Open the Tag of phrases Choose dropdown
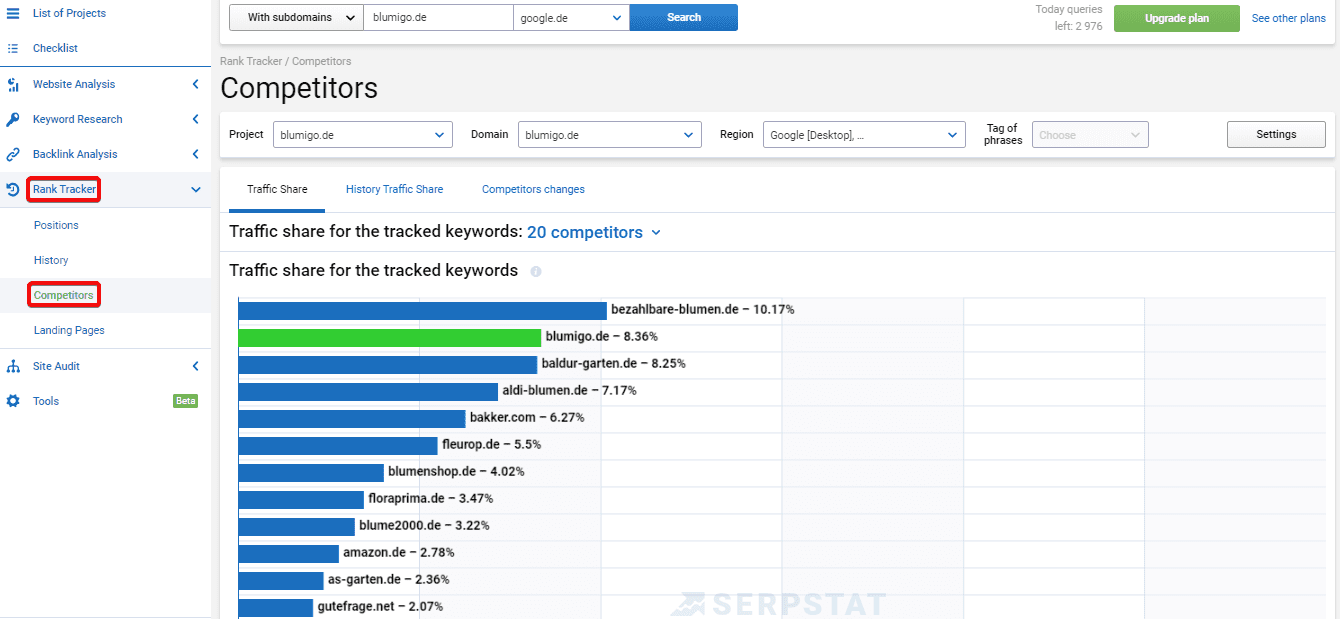This screenshot has width=1340, height=619. coord(1090,135)
